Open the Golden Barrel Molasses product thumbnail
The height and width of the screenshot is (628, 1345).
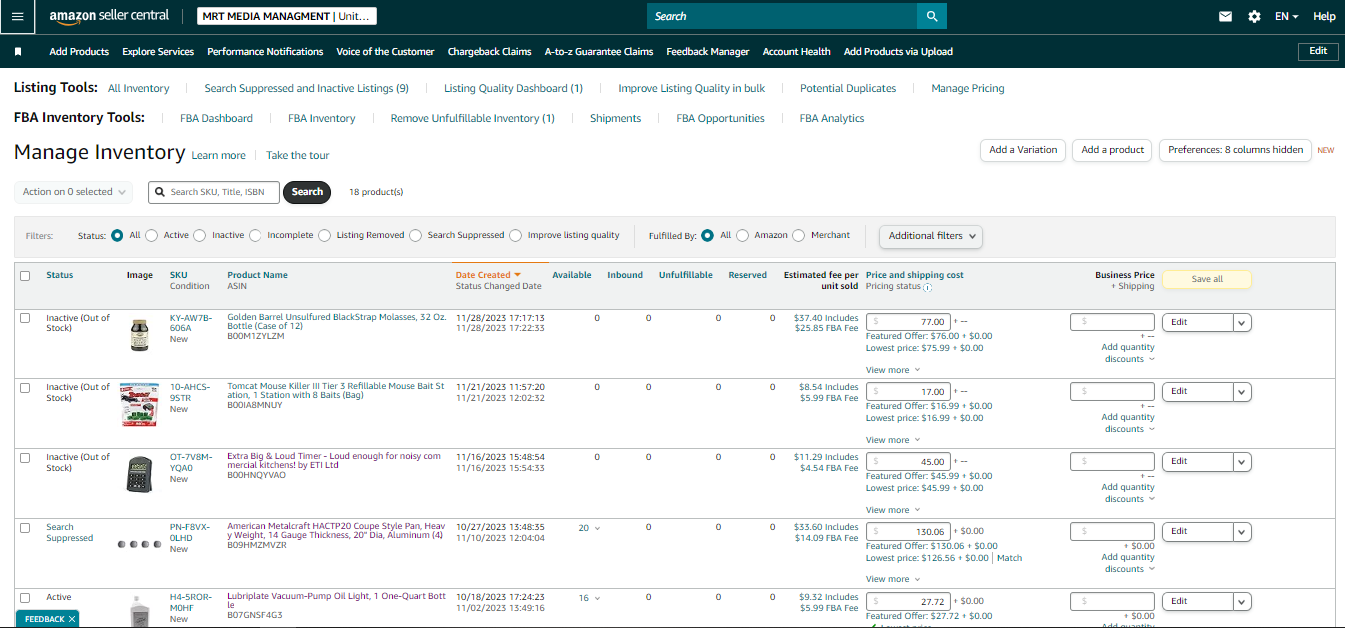(139, 334)
